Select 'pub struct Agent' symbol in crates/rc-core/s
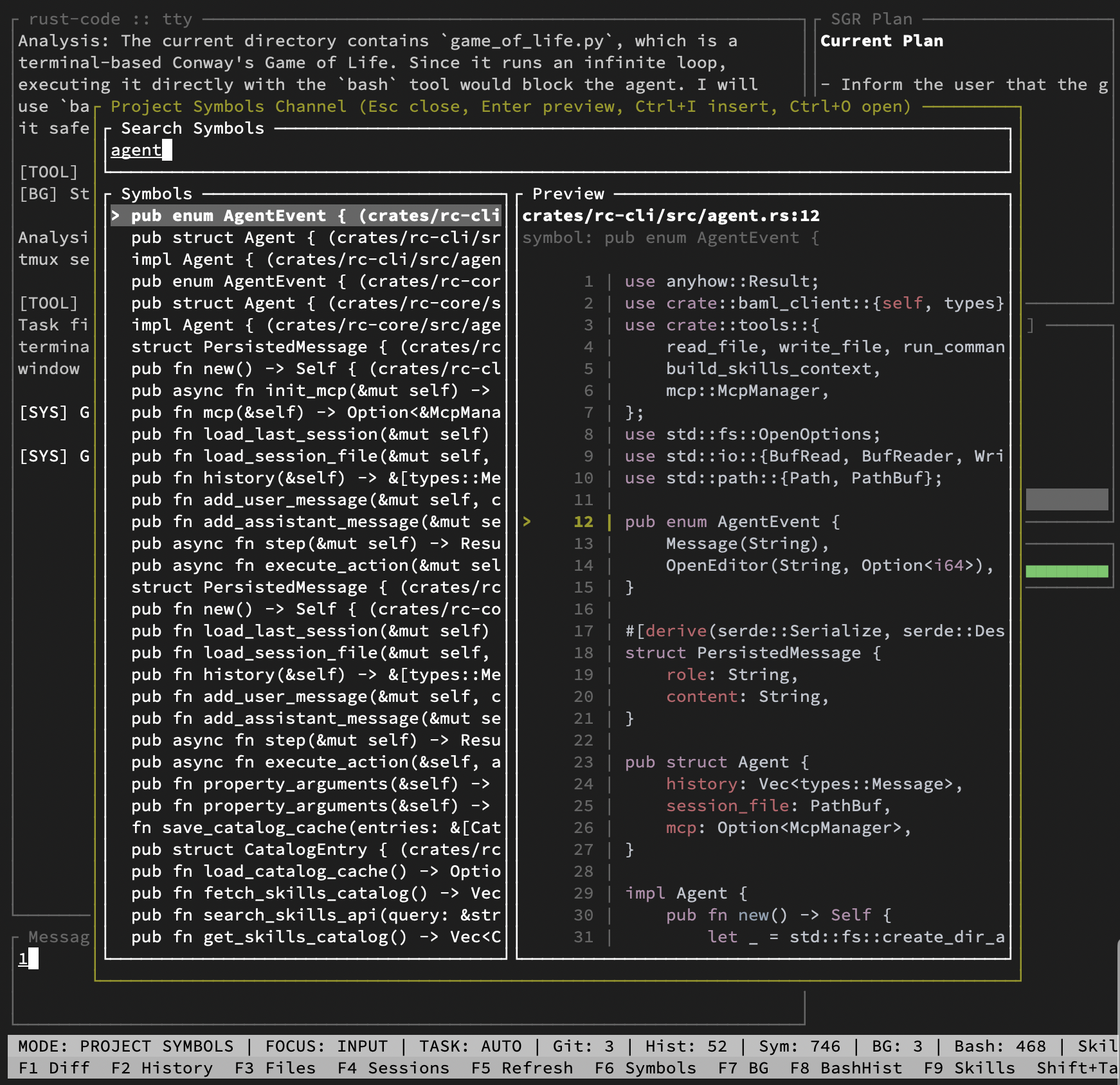 (x=306, y=303)
